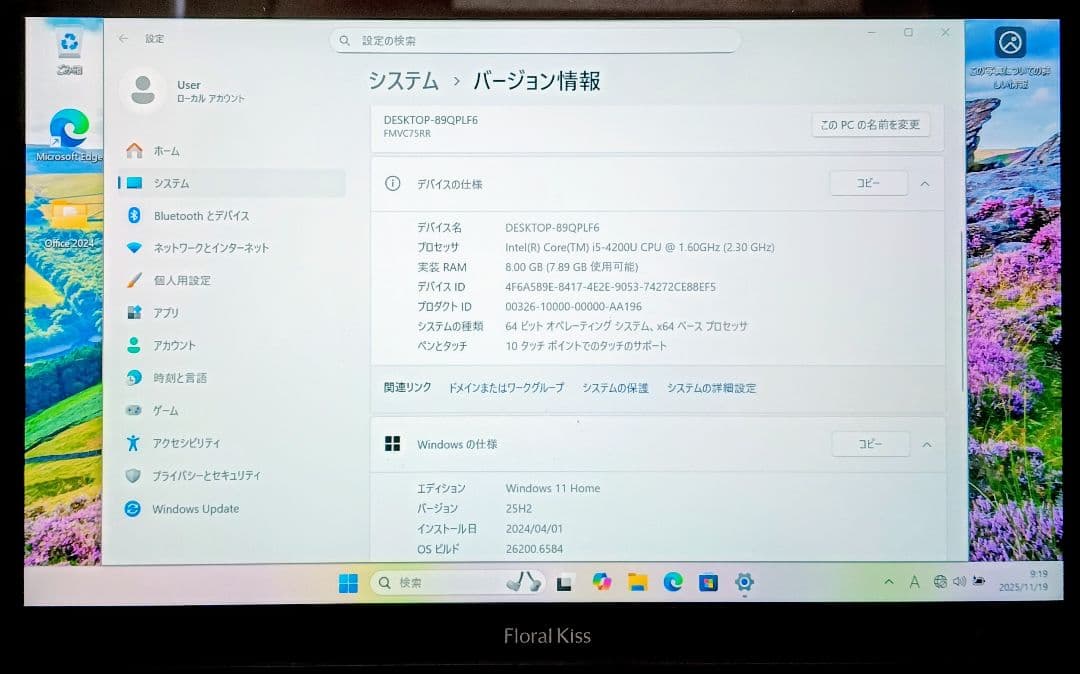The image size is (1080, 674).
Task: Open the アクセシビリティ settings section
Action: pos(200,443)
